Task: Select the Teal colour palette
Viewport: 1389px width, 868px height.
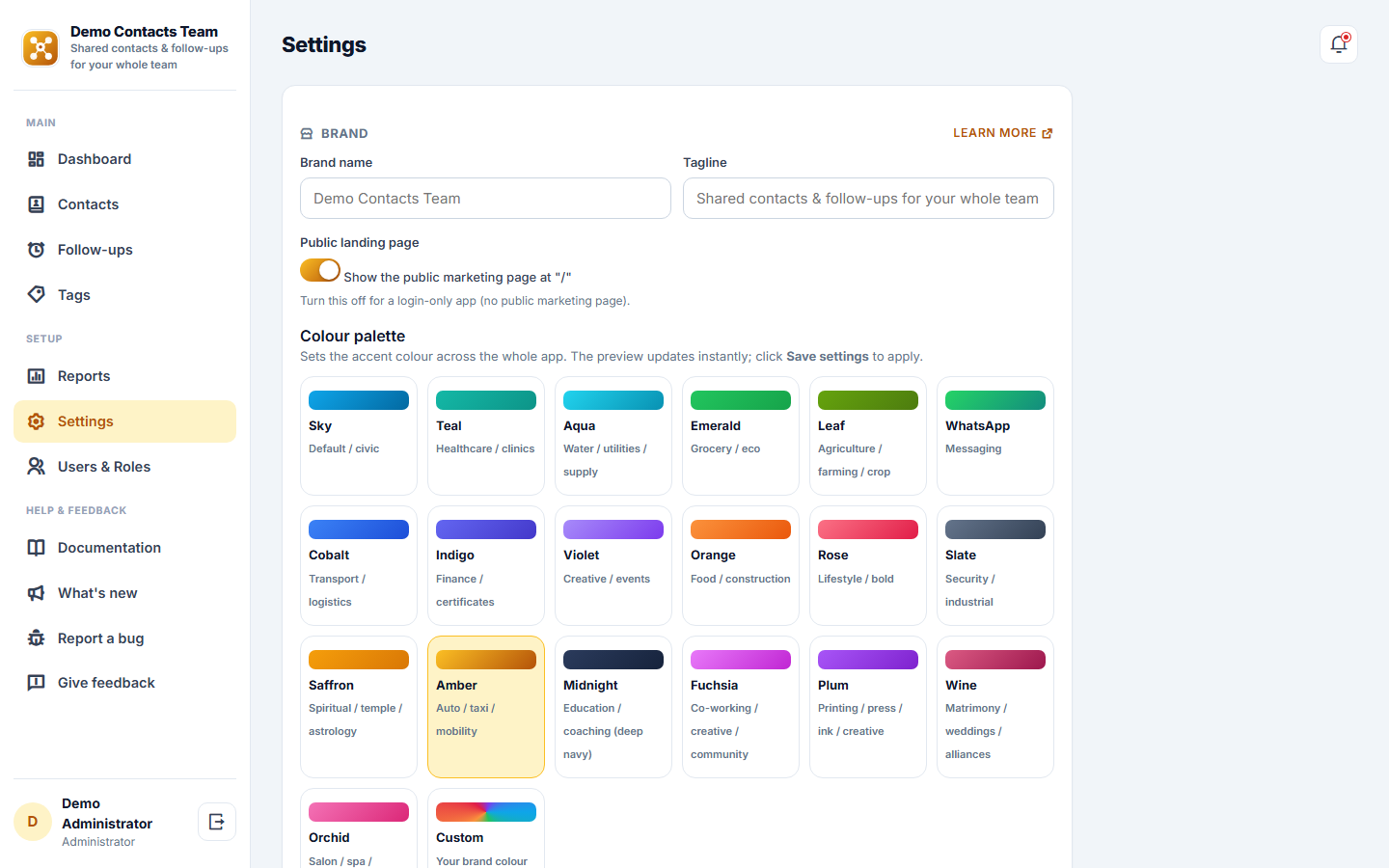Action: [x=486, y=436]
